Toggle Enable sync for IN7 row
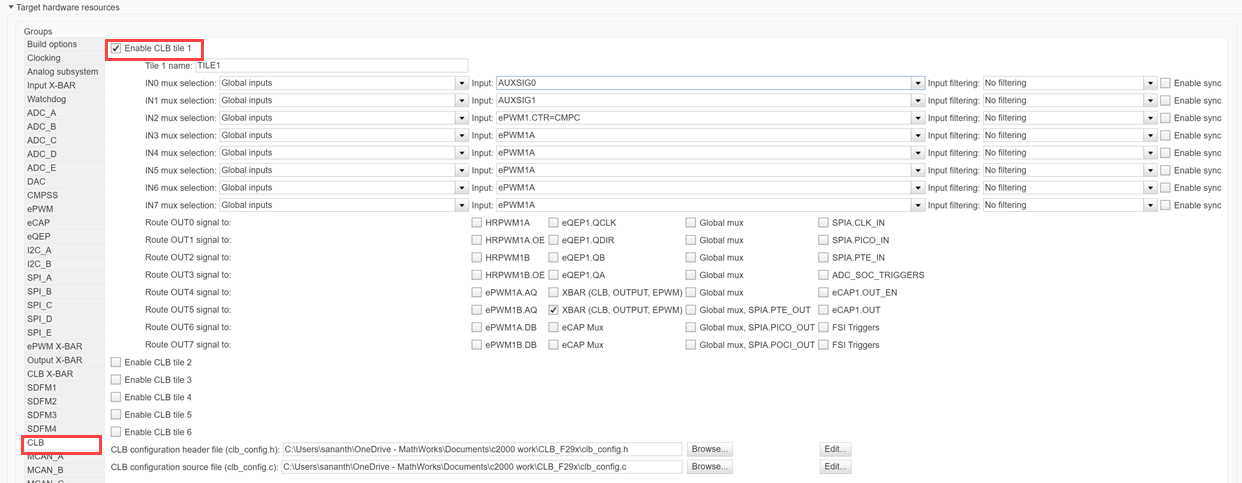The height and width of the screenshot is (483, 1242). 1165,205
